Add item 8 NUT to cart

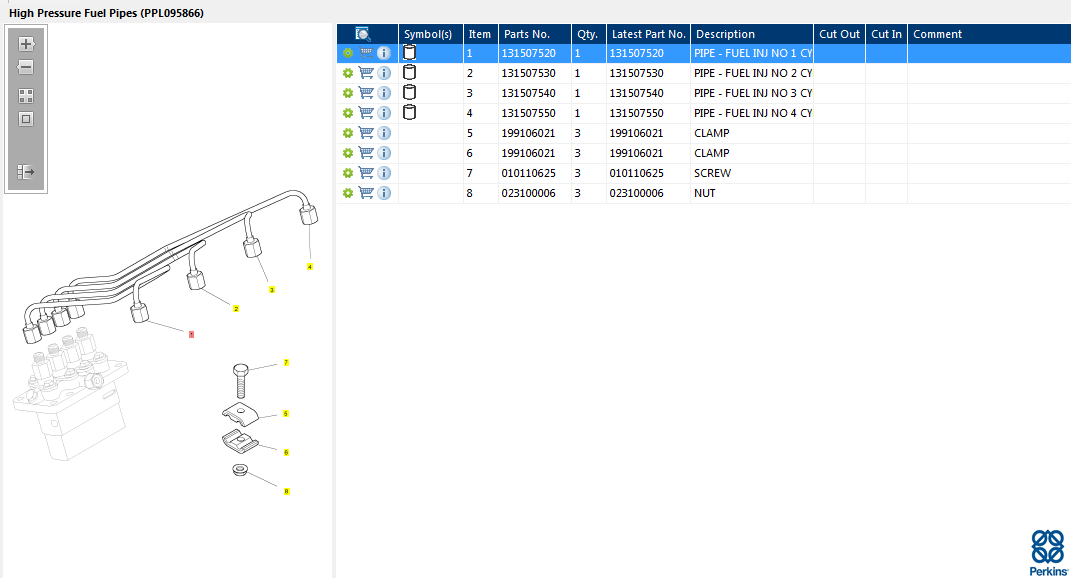point(366,193)
